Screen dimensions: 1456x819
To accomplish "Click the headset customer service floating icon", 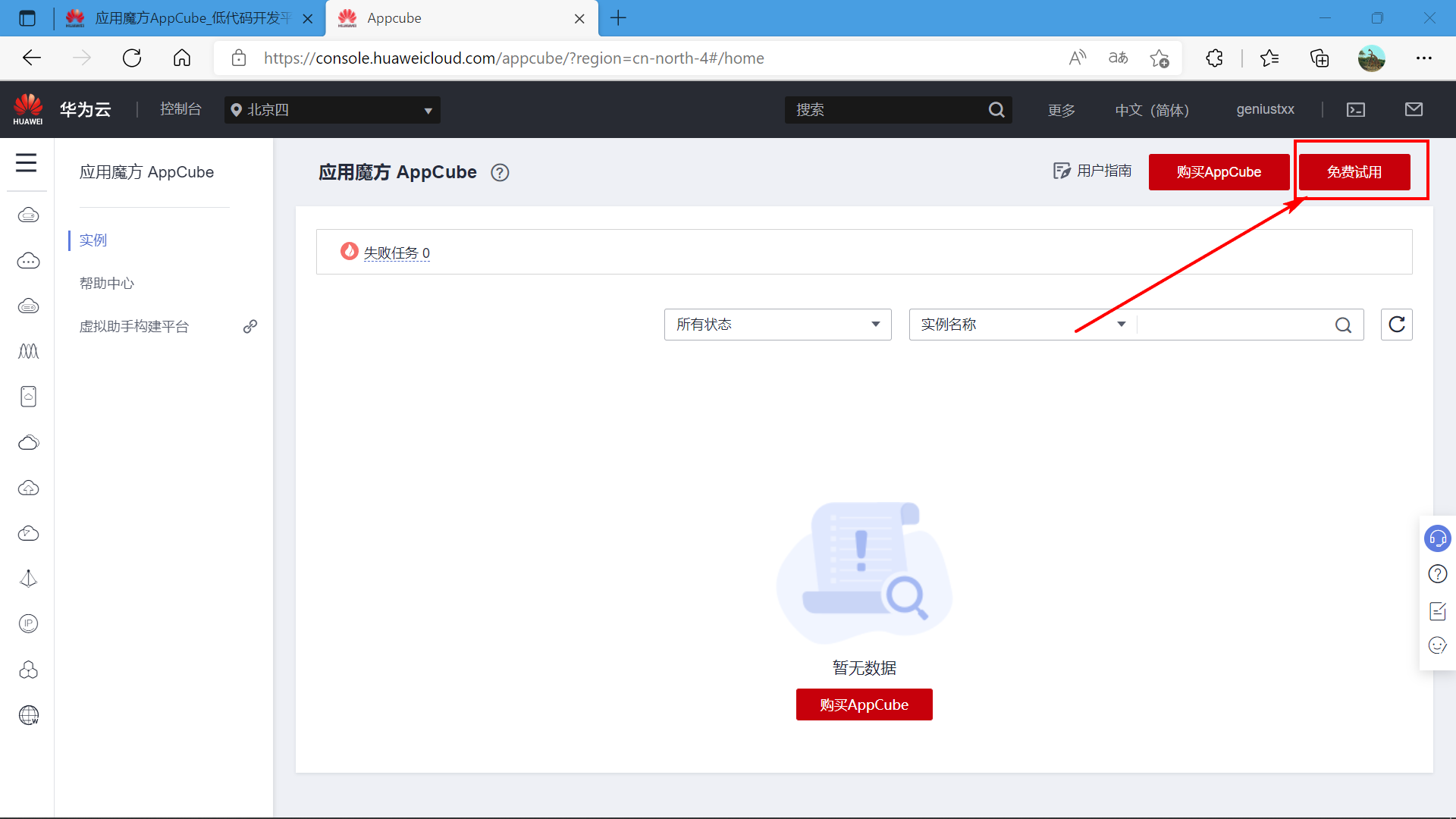I will 1437,538.
